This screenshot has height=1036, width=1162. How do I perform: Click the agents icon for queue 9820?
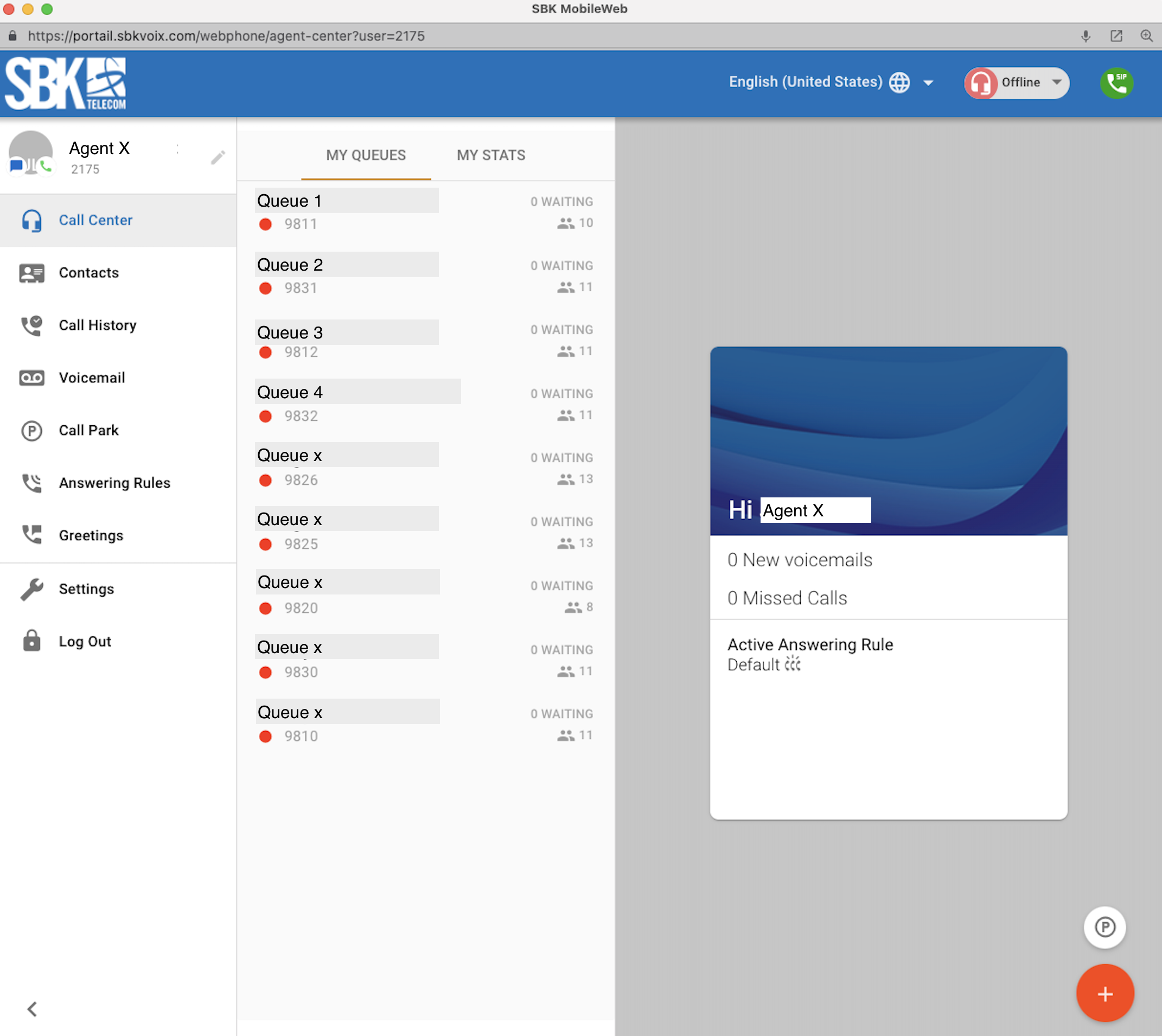(573, 607)
